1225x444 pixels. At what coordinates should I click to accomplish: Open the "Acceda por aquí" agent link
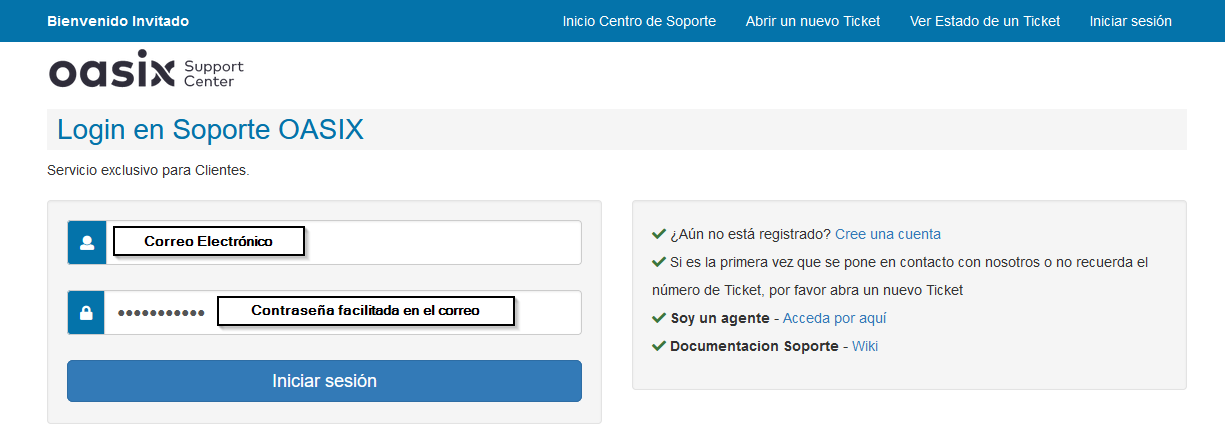834,318
